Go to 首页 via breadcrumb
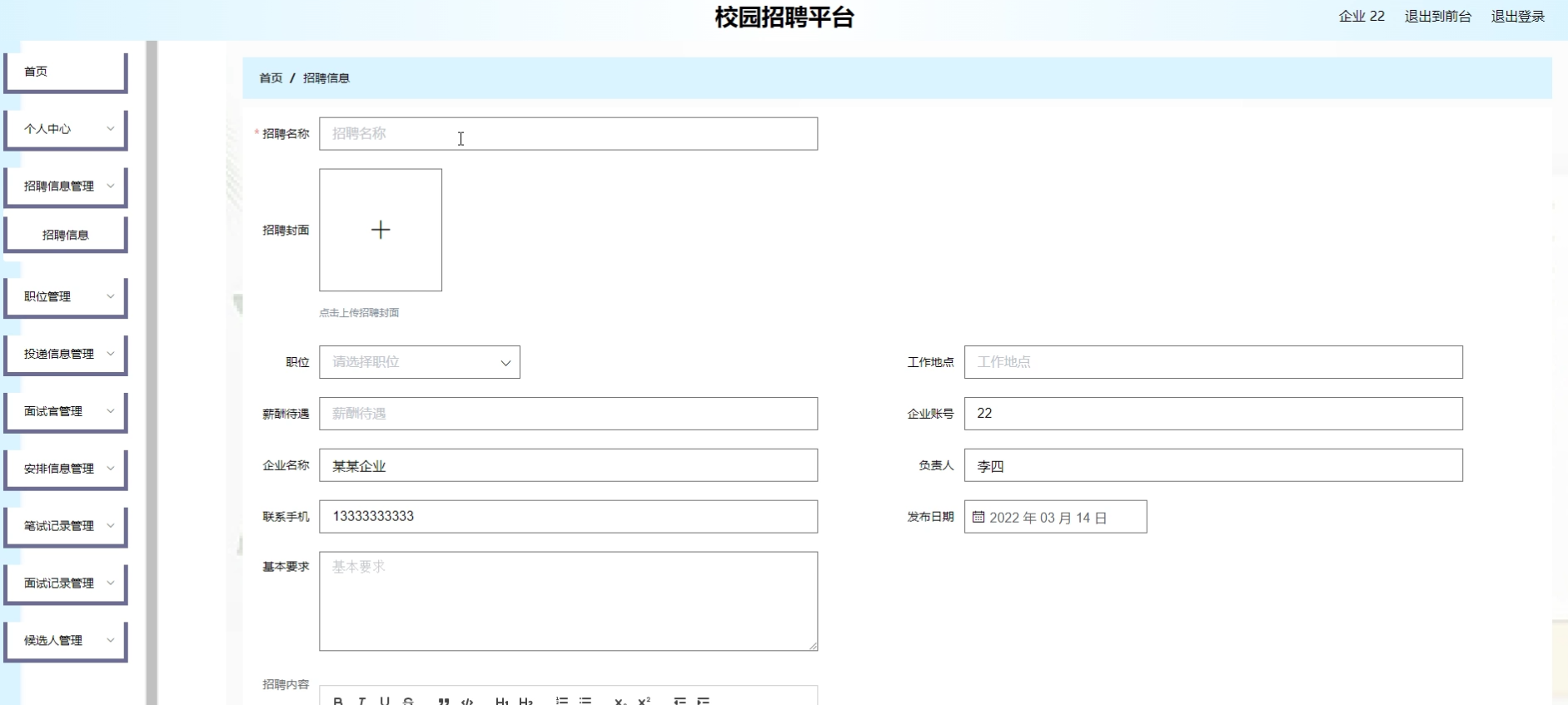Viewport: 1568px width, 705px height. point(271,78)
